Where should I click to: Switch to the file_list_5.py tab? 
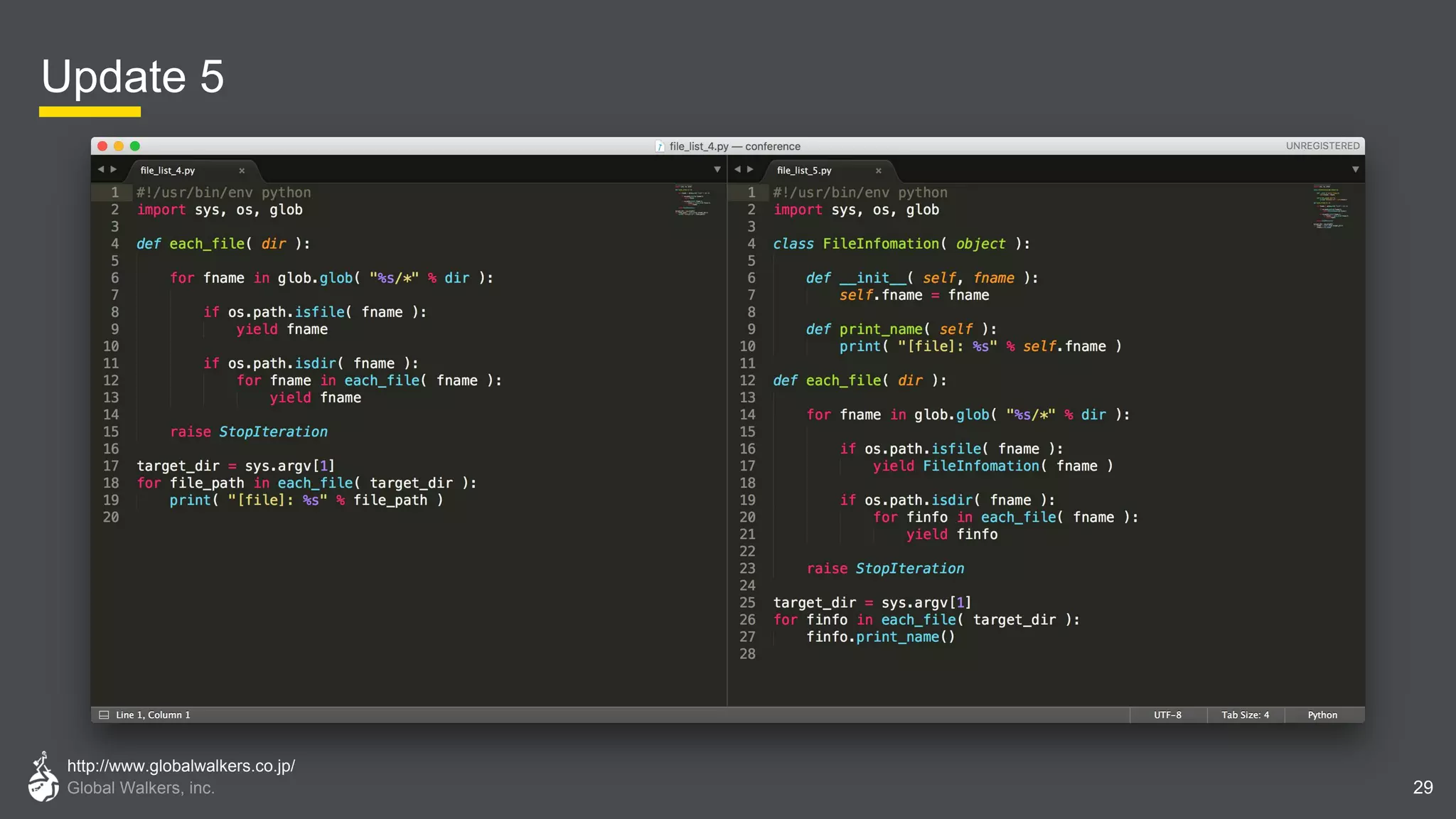coord(804,171)
